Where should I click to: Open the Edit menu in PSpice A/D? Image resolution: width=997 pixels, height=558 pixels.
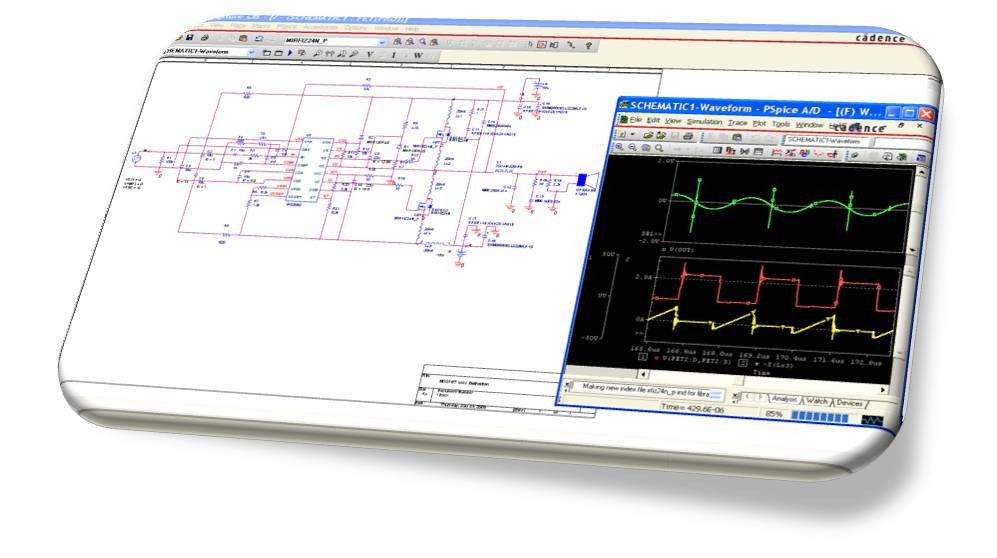653,120
